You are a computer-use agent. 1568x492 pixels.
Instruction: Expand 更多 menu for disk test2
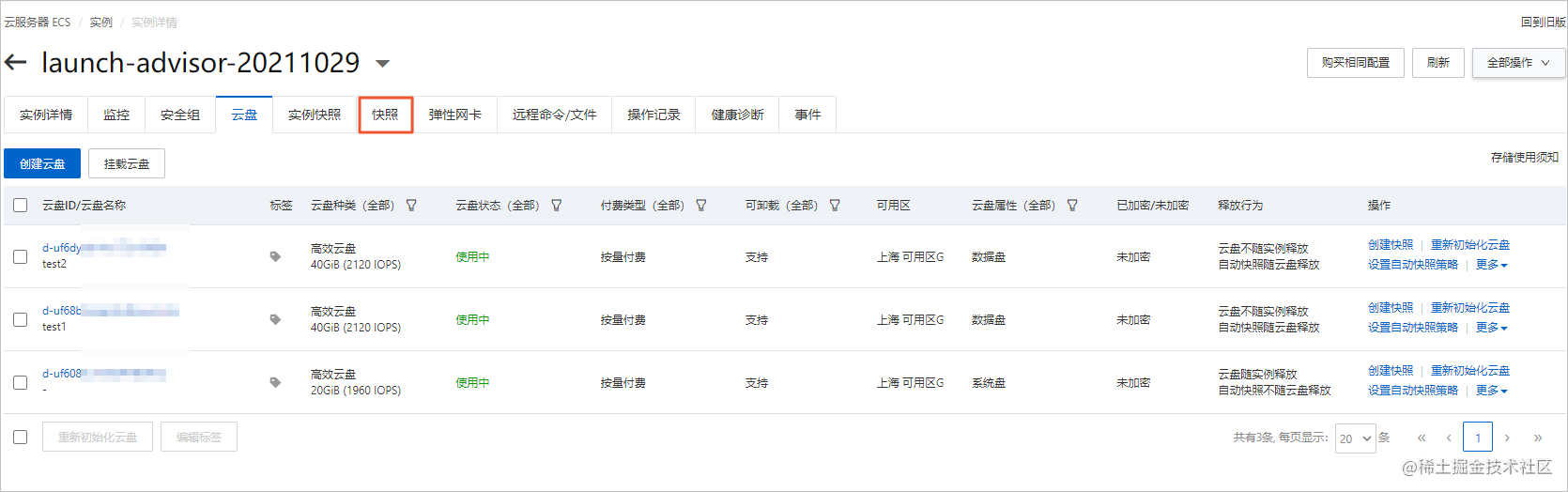click(x=1491, y=265)
